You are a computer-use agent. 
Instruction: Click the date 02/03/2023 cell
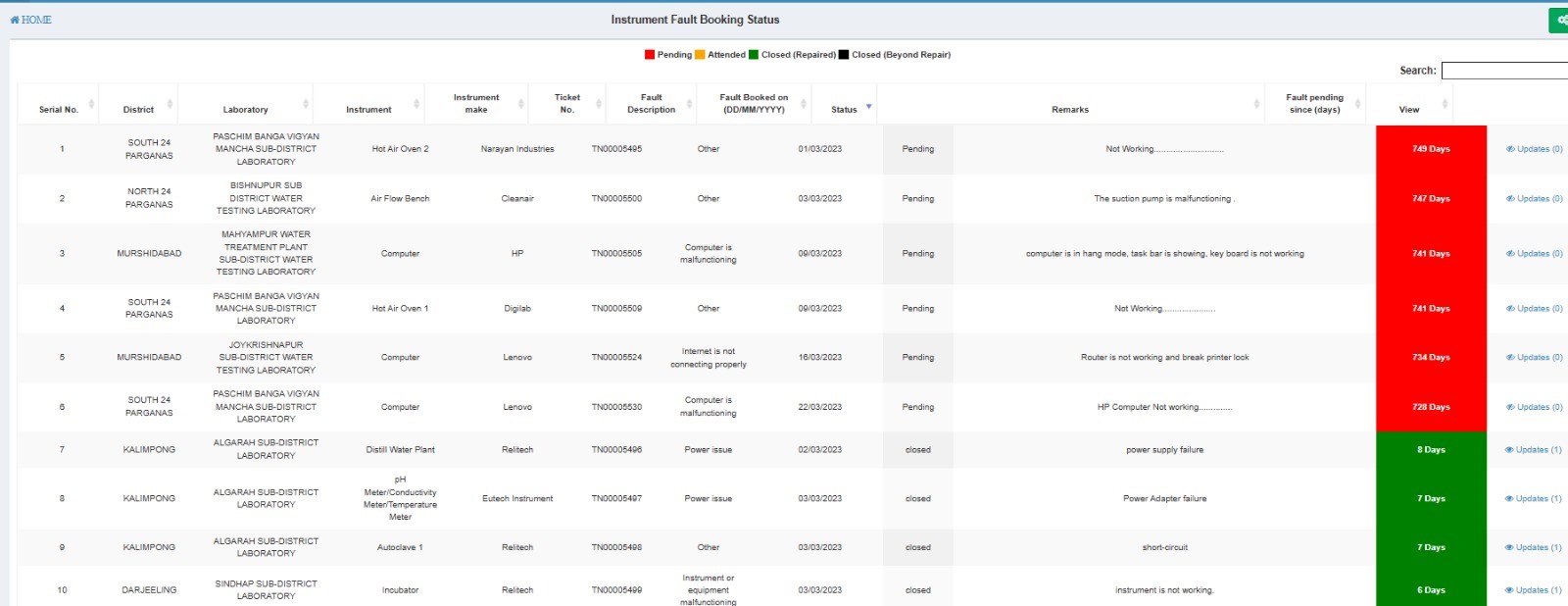[x=820, y=450]
